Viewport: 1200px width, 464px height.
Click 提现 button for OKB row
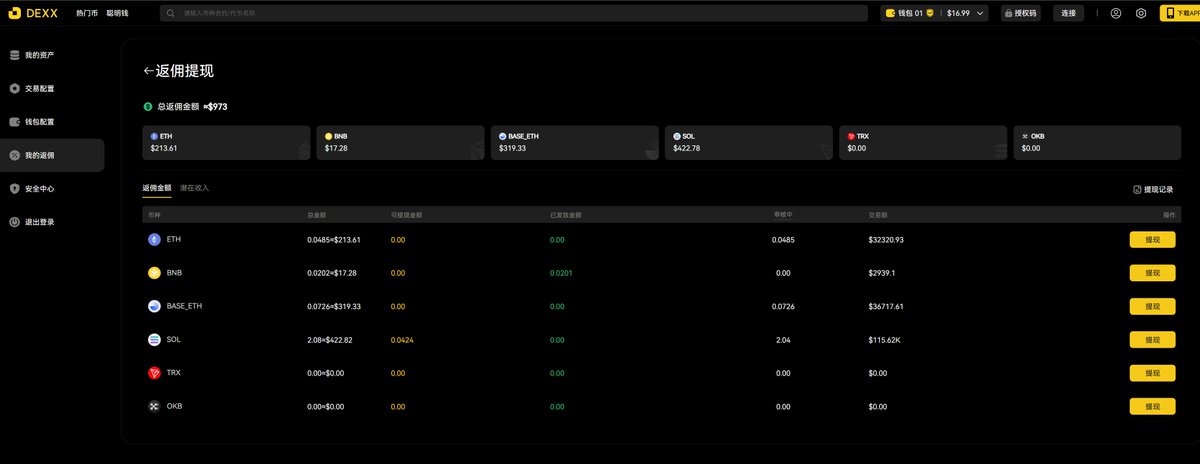[1152, 407]
